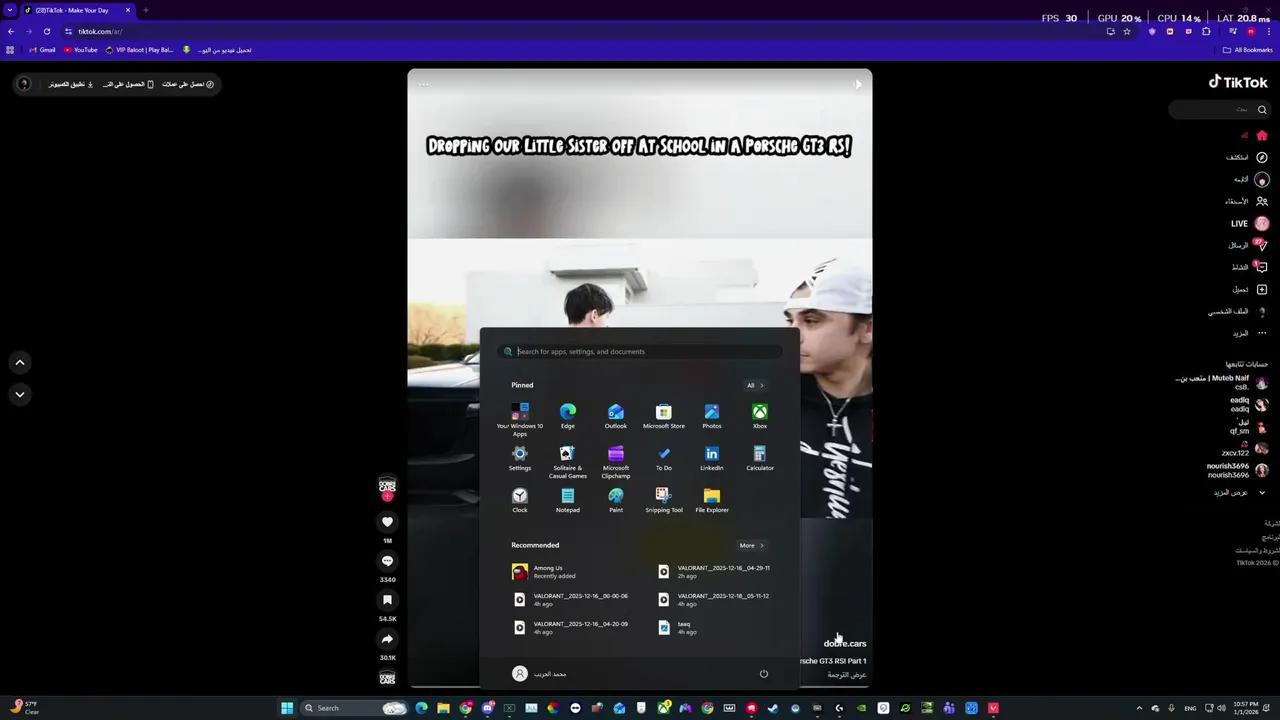Launch Calculator from Start menu
This screenshot has height=720, width=1280.
[x=760, y=458]
